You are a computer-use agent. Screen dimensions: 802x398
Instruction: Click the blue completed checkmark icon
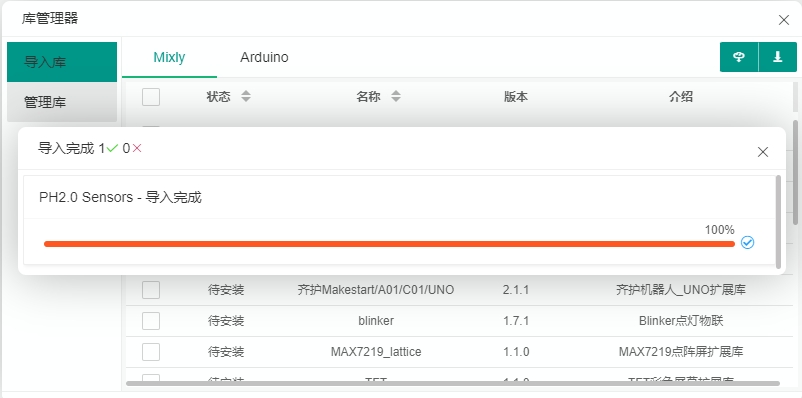point(747,242)
